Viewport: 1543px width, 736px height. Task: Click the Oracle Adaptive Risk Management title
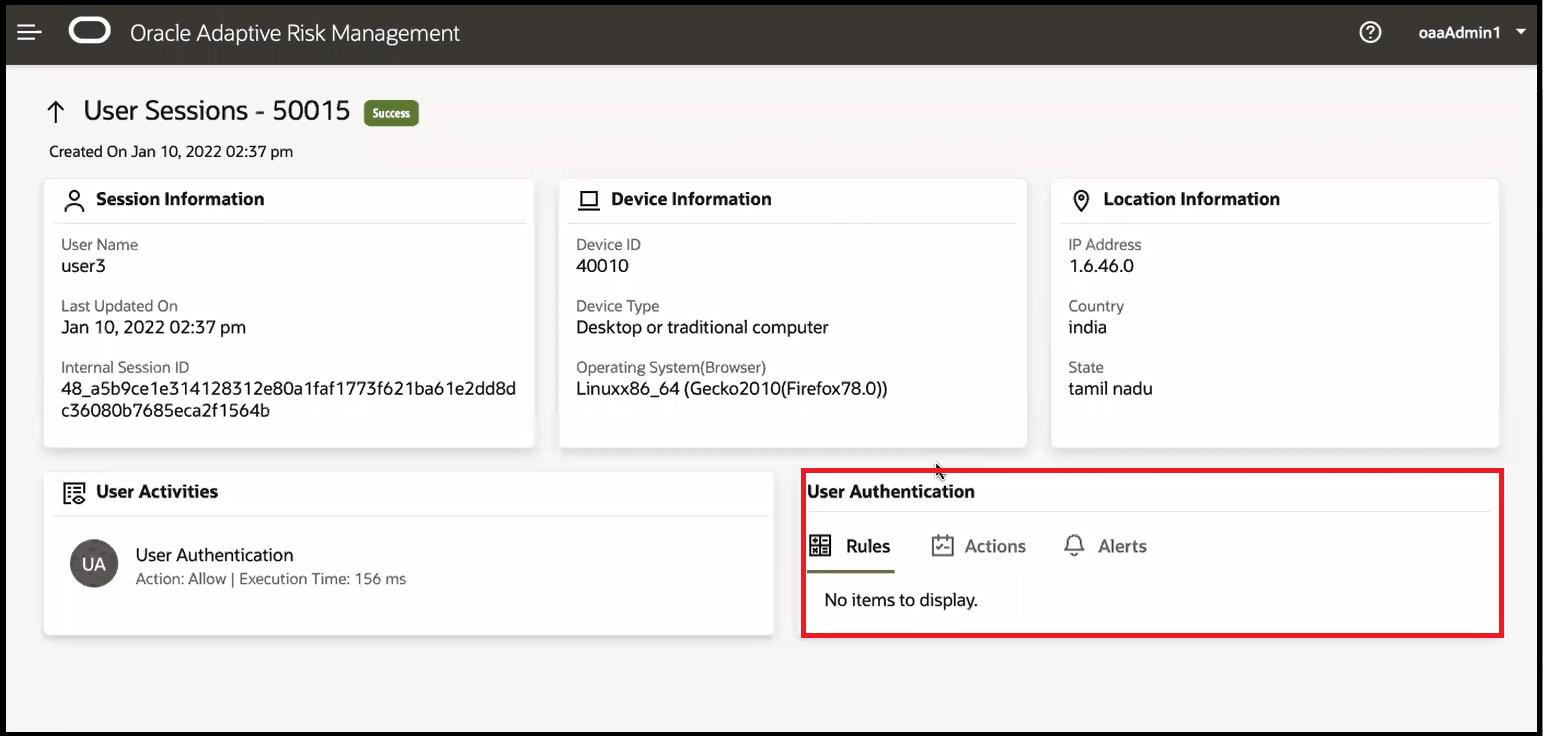295,33
